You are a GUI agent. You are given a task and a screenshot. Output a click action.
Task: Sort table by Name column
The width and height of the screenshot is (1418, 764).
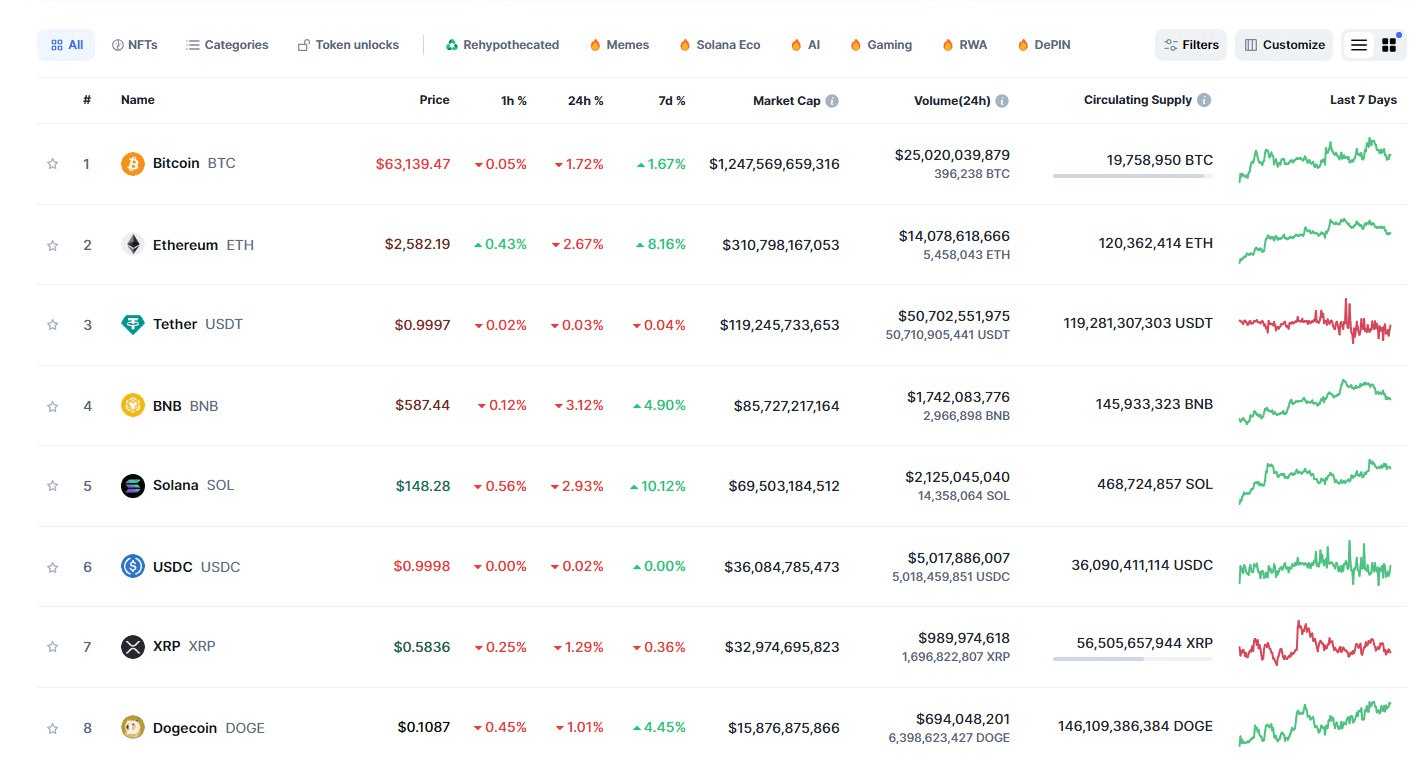pyautogui.click(x=138, y=100)
